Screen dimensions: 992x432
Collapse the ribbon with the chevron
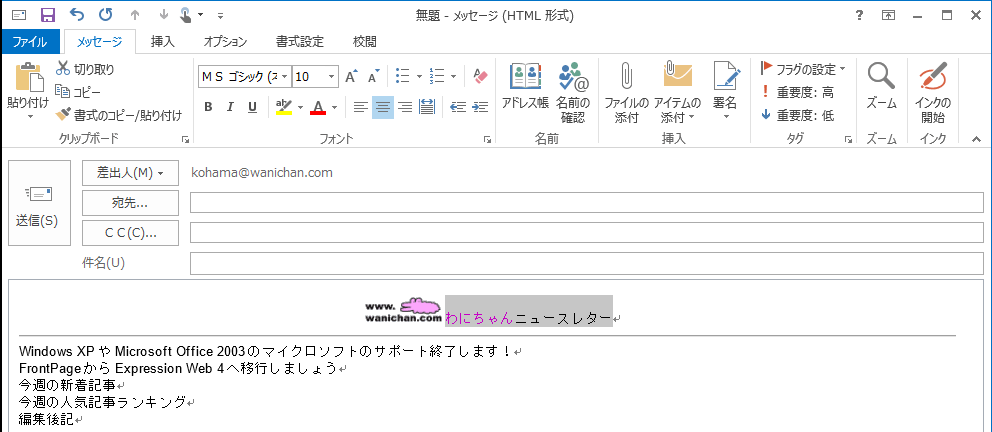(976, 139)
